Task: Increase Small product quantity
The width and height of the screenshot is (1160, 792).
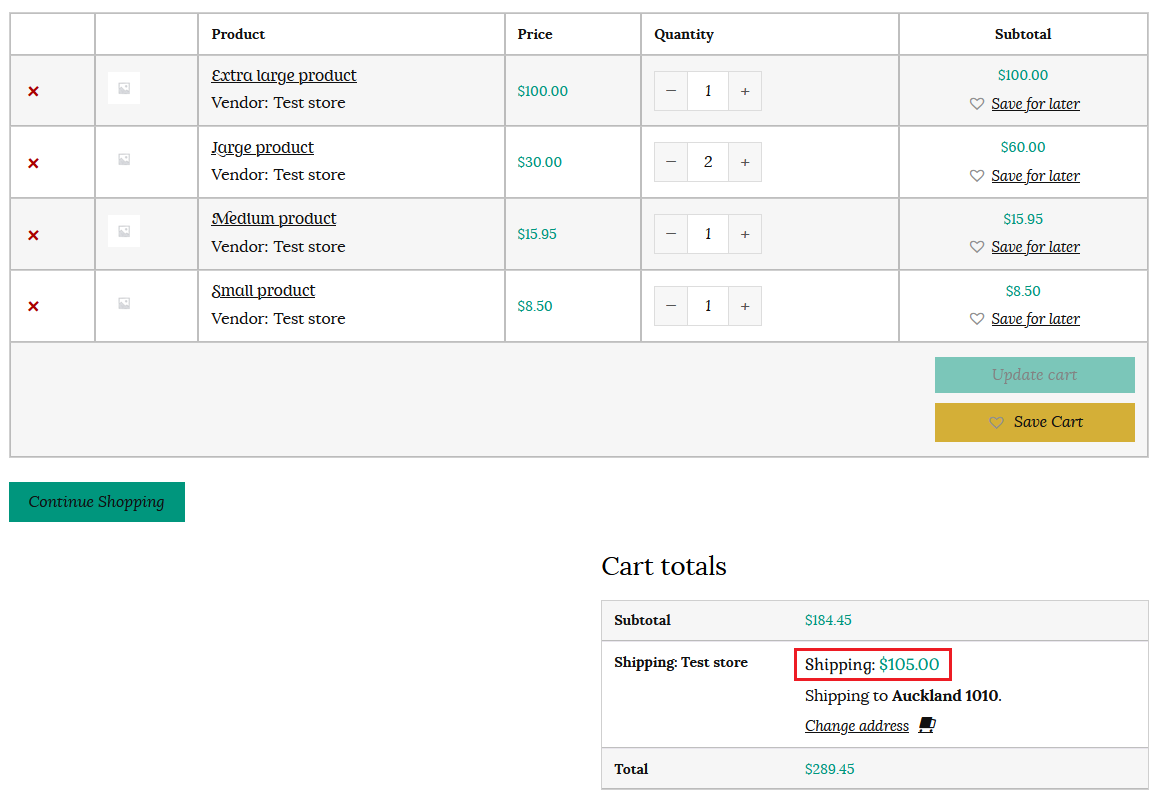Action: (x=745, y=306)
